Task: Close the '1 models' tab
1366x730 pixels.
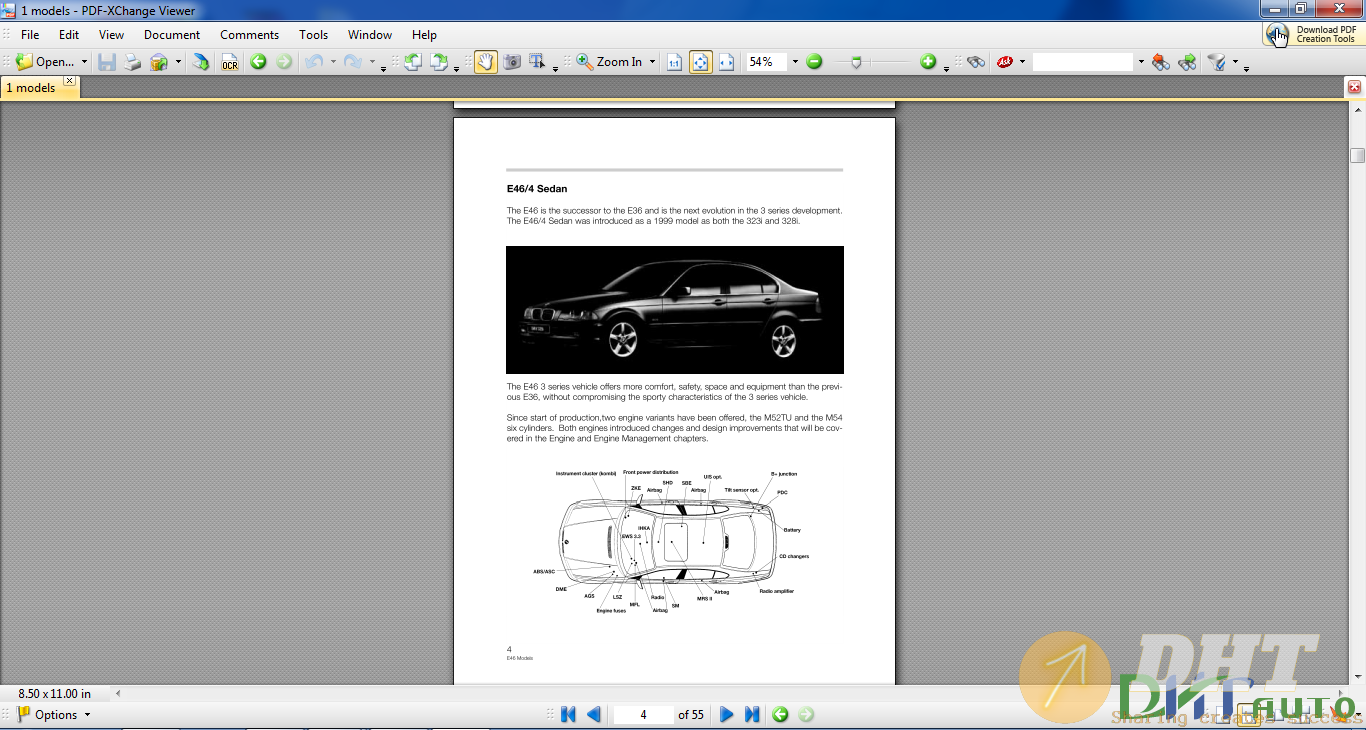Action: [x=70, y=81]
